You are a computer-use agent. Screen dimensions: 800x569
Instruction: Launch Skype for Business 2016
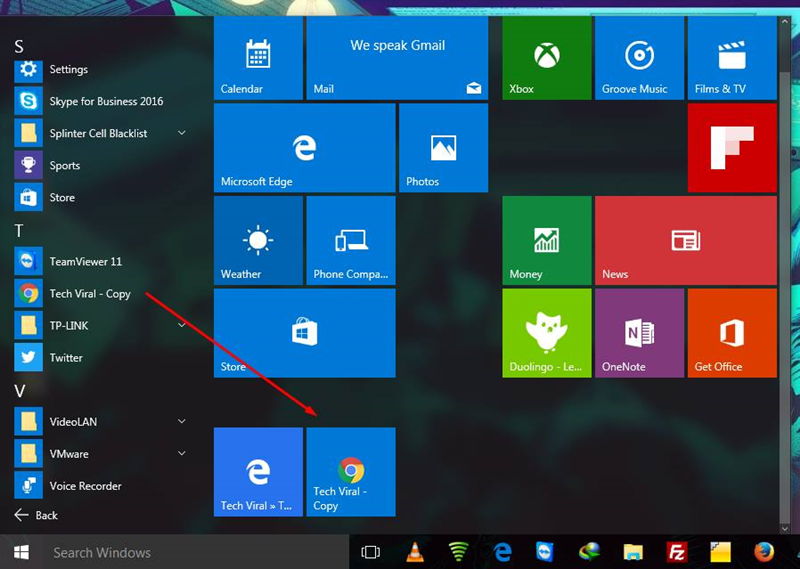click(100, 101)
